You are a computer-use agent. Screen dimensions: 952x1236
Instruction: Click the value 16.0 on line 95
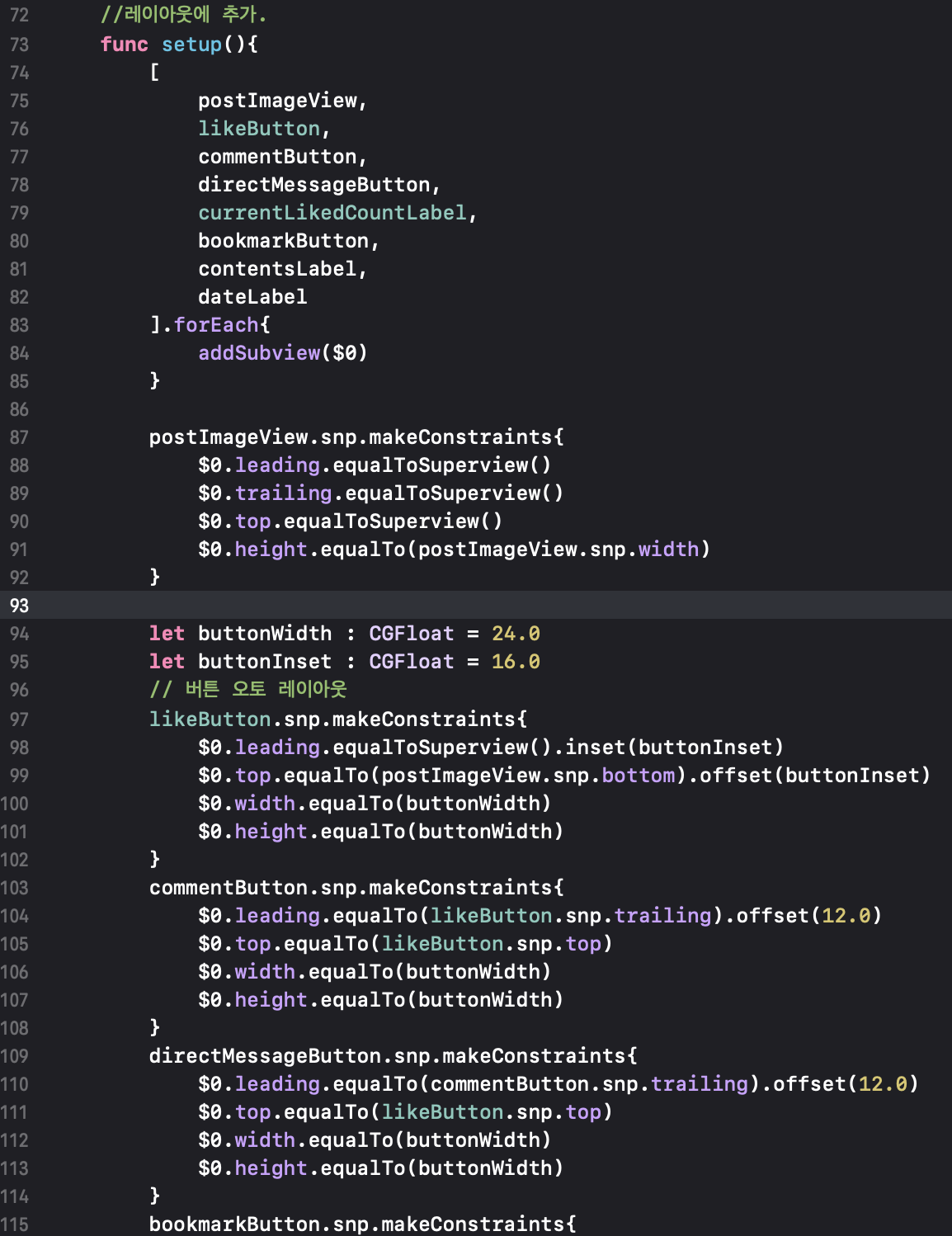point(516,662)
